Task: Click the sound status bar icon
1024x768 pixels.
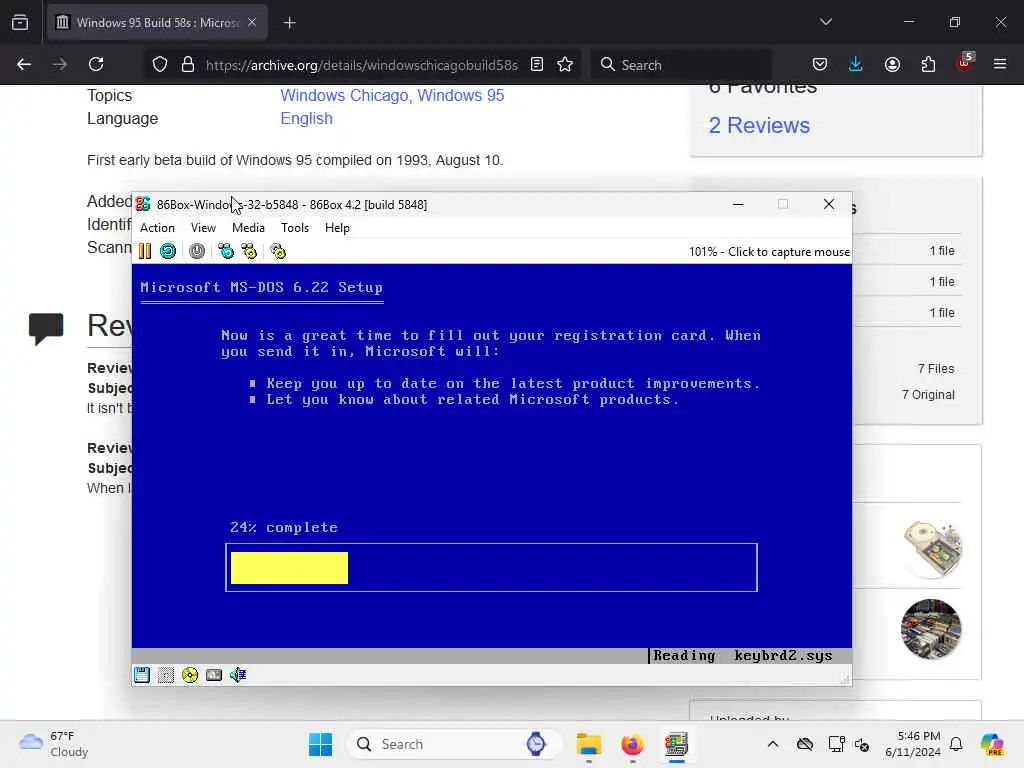Action: coord(238,675)
